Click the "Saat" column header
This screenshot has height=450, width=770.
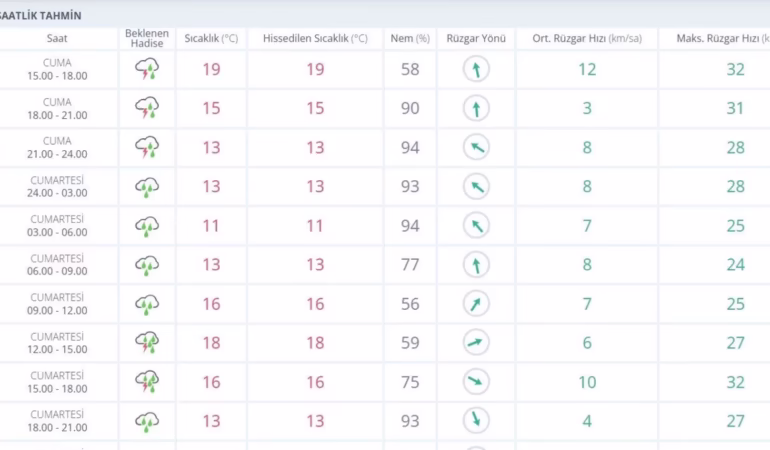[x=58, y=39]
